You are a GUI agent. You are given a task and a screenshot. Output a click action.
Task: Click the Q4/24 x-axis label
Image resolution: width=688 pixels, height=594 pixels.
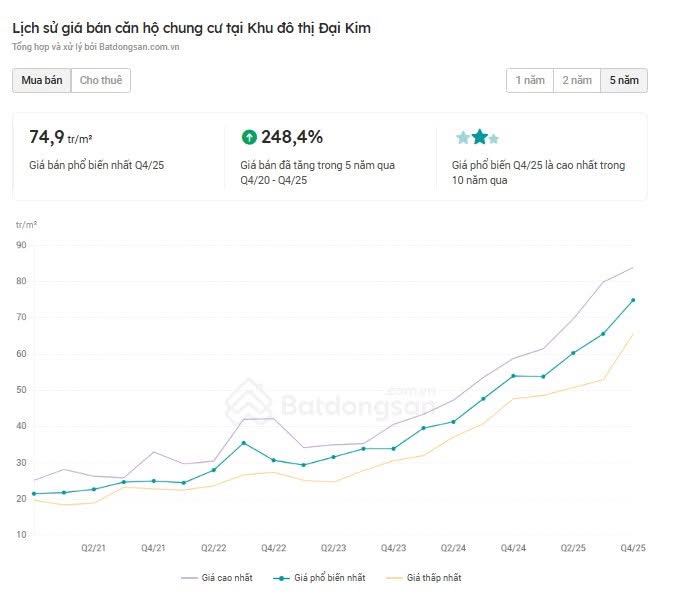pos(513,548)
